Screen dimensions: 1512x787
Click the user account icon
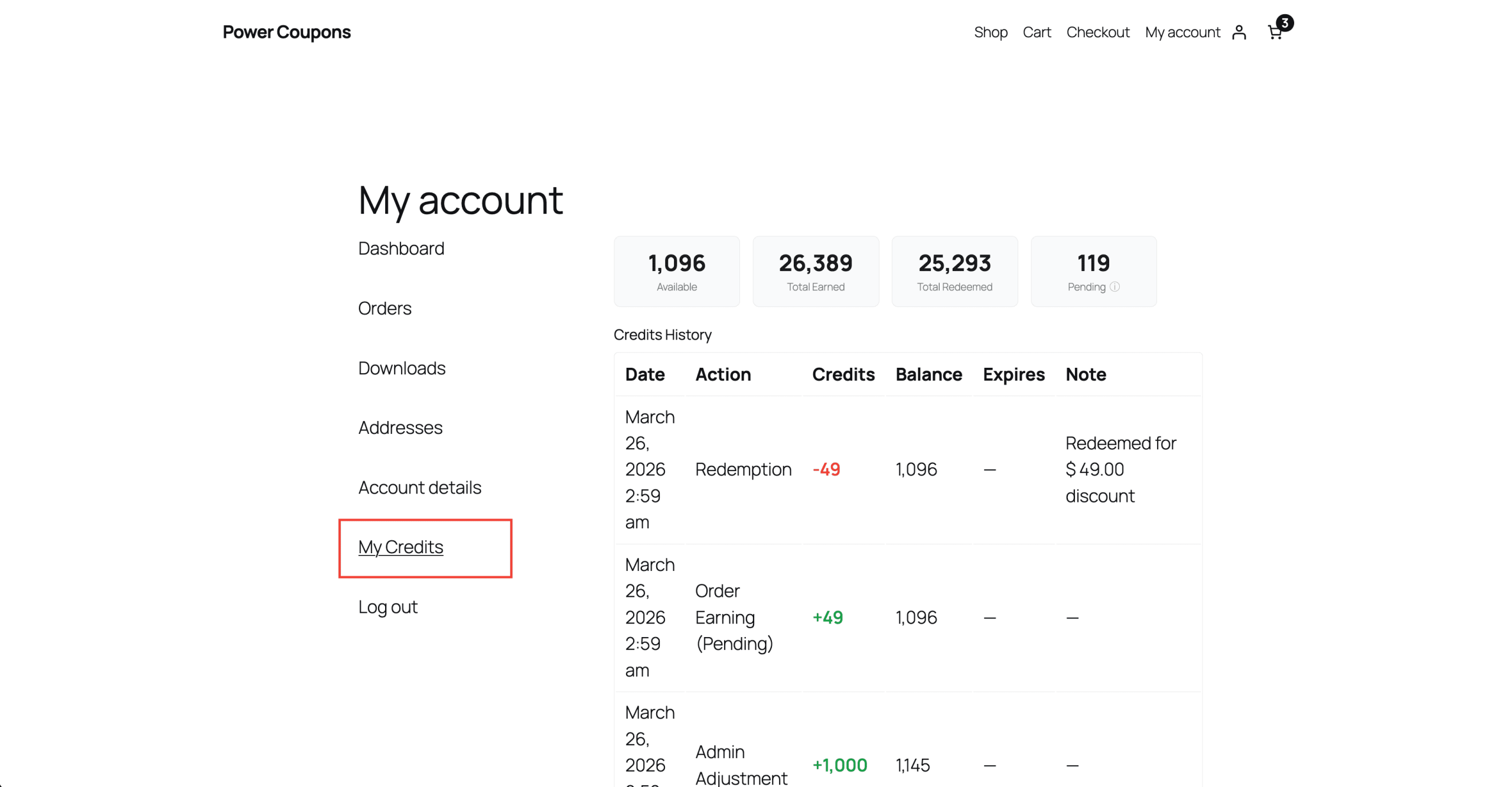click(1239, 32)
